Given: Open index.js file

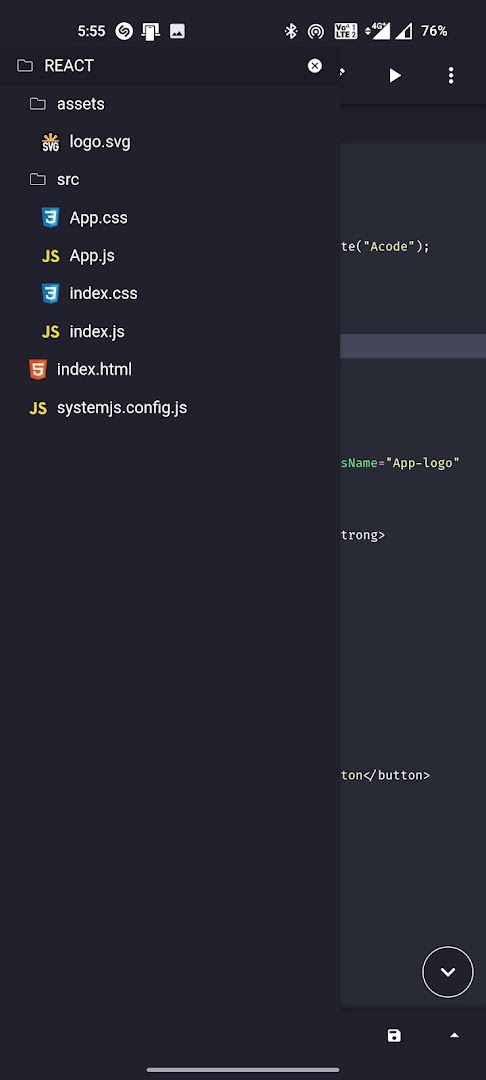Looking at the screenshot, I should pos(170,331).
